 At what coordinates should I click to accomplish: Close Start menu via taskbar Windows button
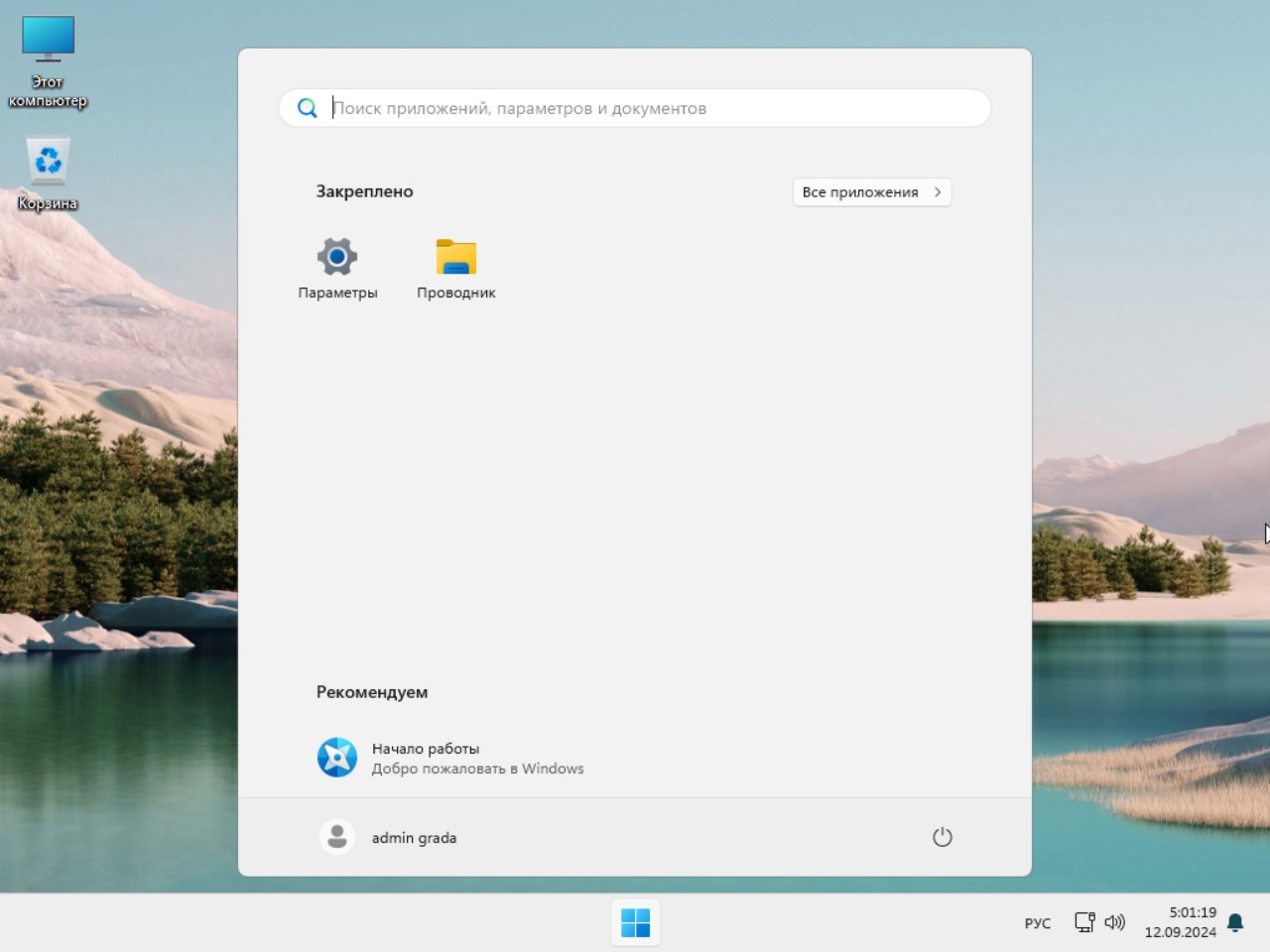[x=635, y=922]
